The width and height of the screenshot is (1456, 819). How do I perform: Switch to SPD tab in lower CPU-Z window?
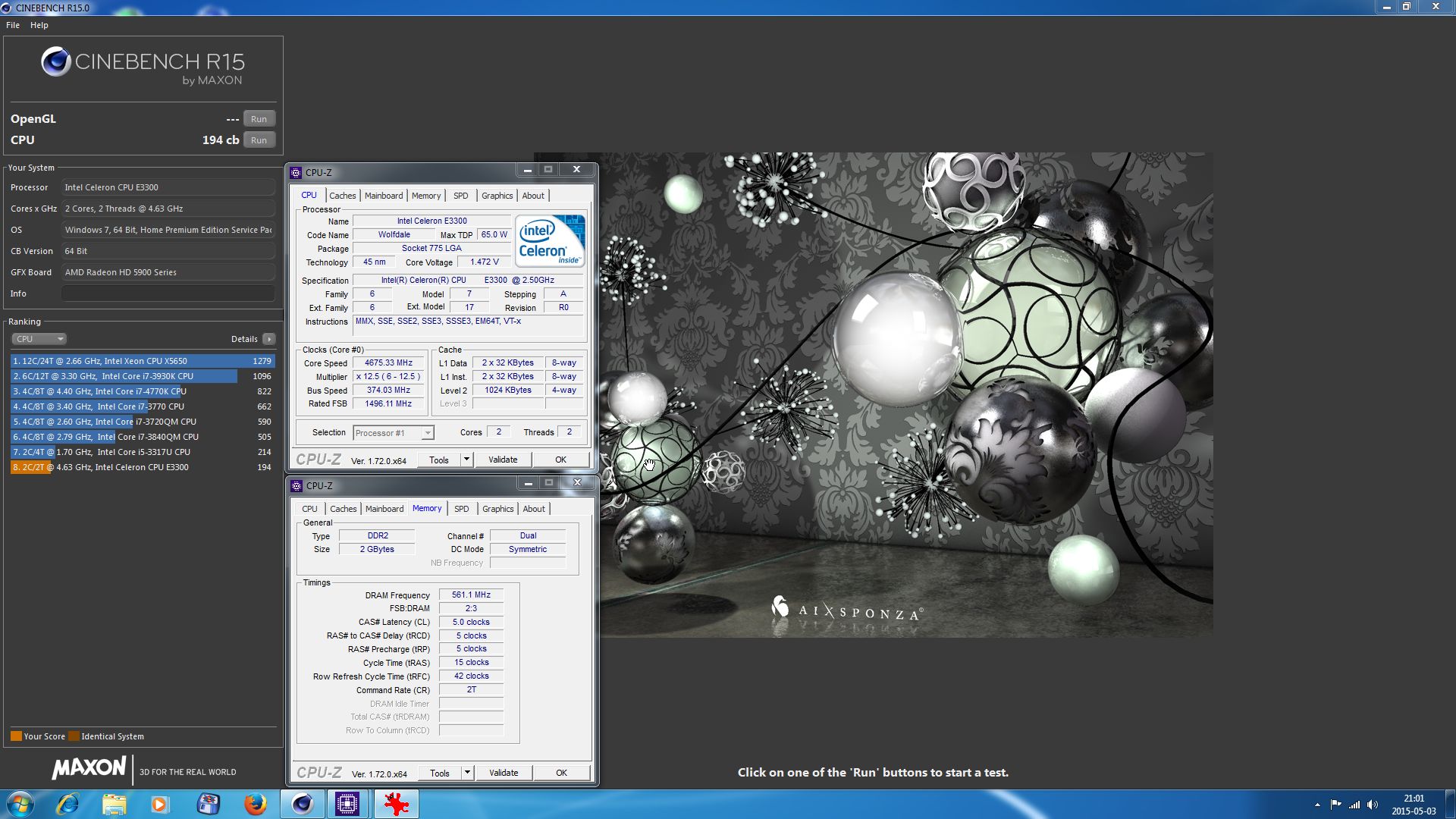click(461, 509)
